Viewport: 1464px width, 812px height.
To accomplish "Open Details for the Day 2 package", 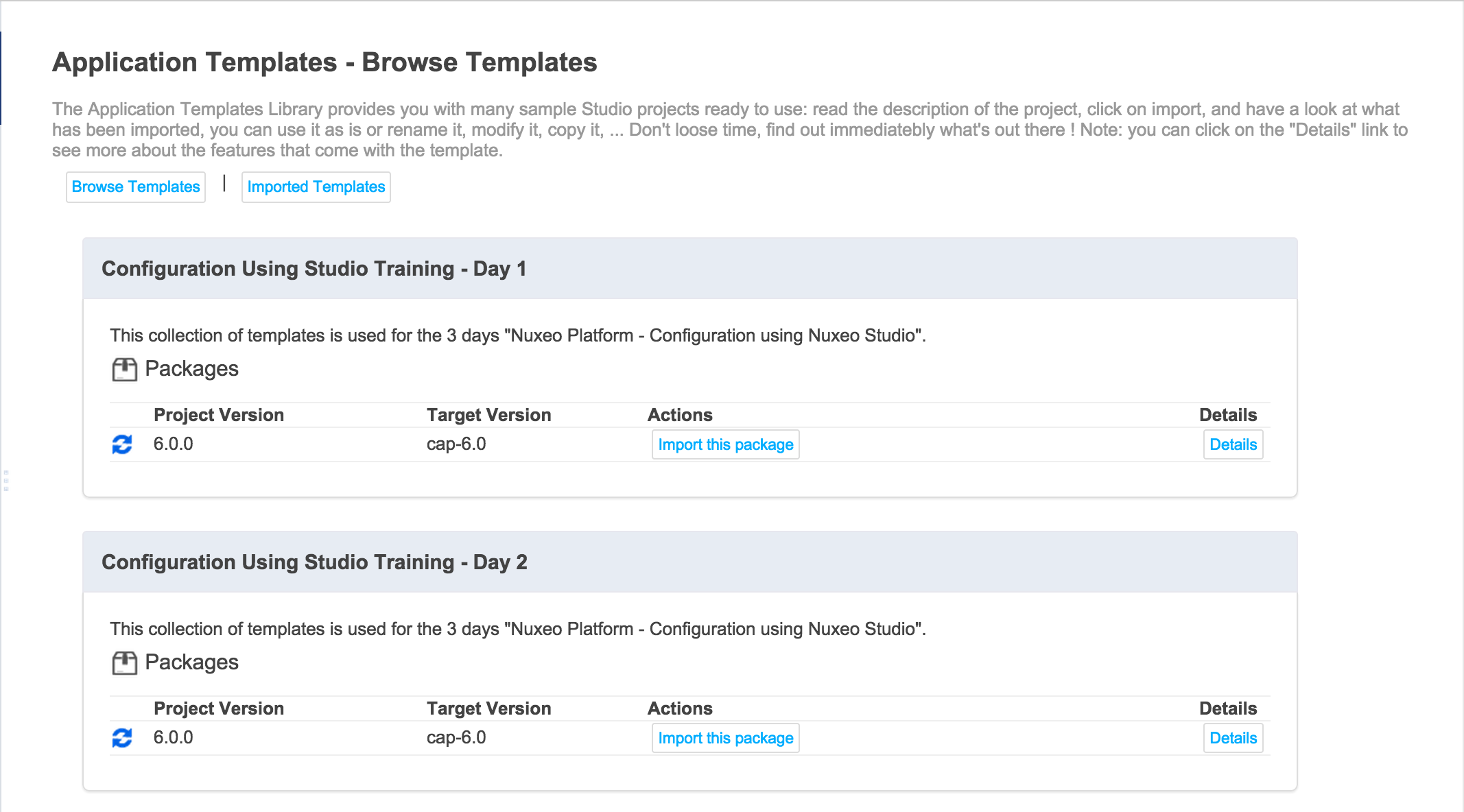I will [x=1233, y=738].
